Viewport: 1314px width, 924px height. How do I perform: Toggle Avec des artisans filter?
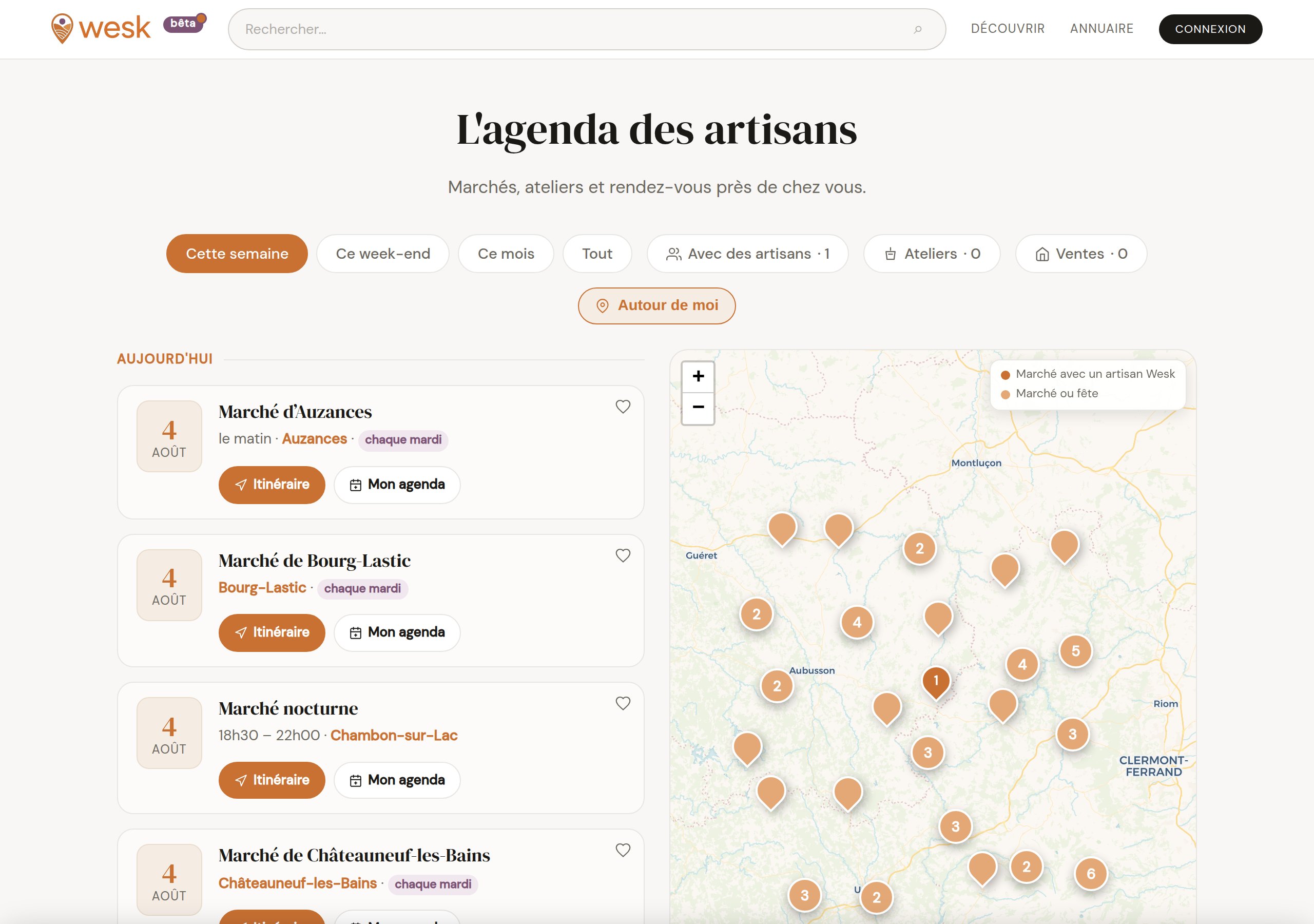point(747,254)
